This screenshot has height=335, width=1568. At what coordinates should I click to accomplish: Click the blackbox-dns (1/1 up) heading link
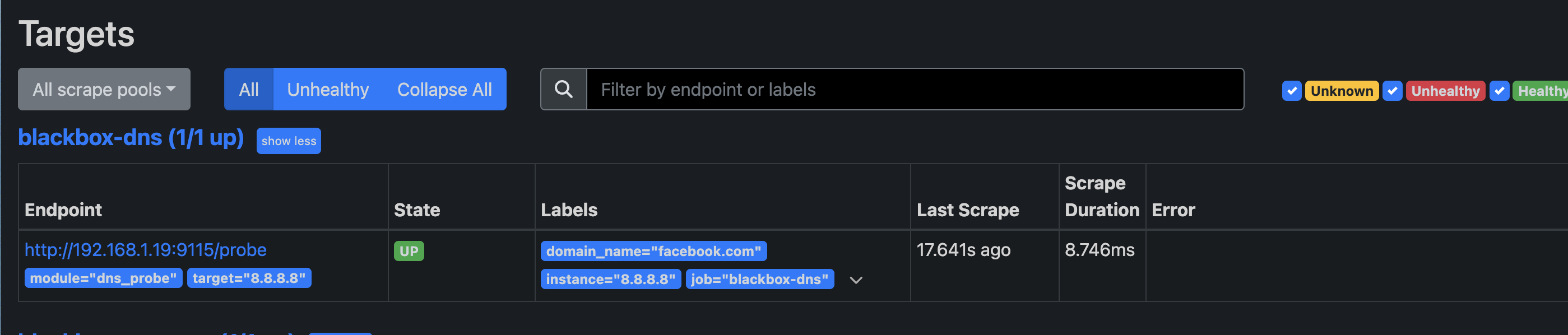[131, 137]
